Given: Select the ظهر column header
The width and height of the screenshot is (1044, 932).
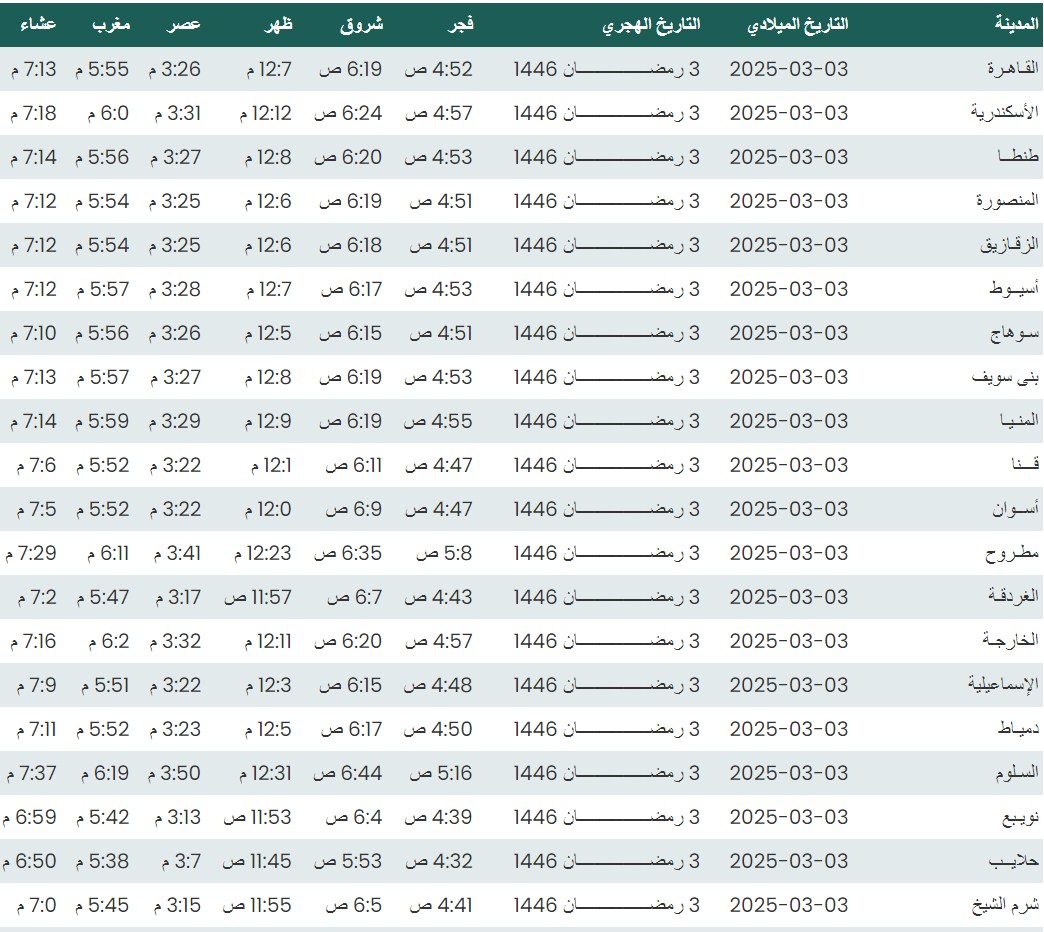Looking at the screenshot, I should 278,24.
